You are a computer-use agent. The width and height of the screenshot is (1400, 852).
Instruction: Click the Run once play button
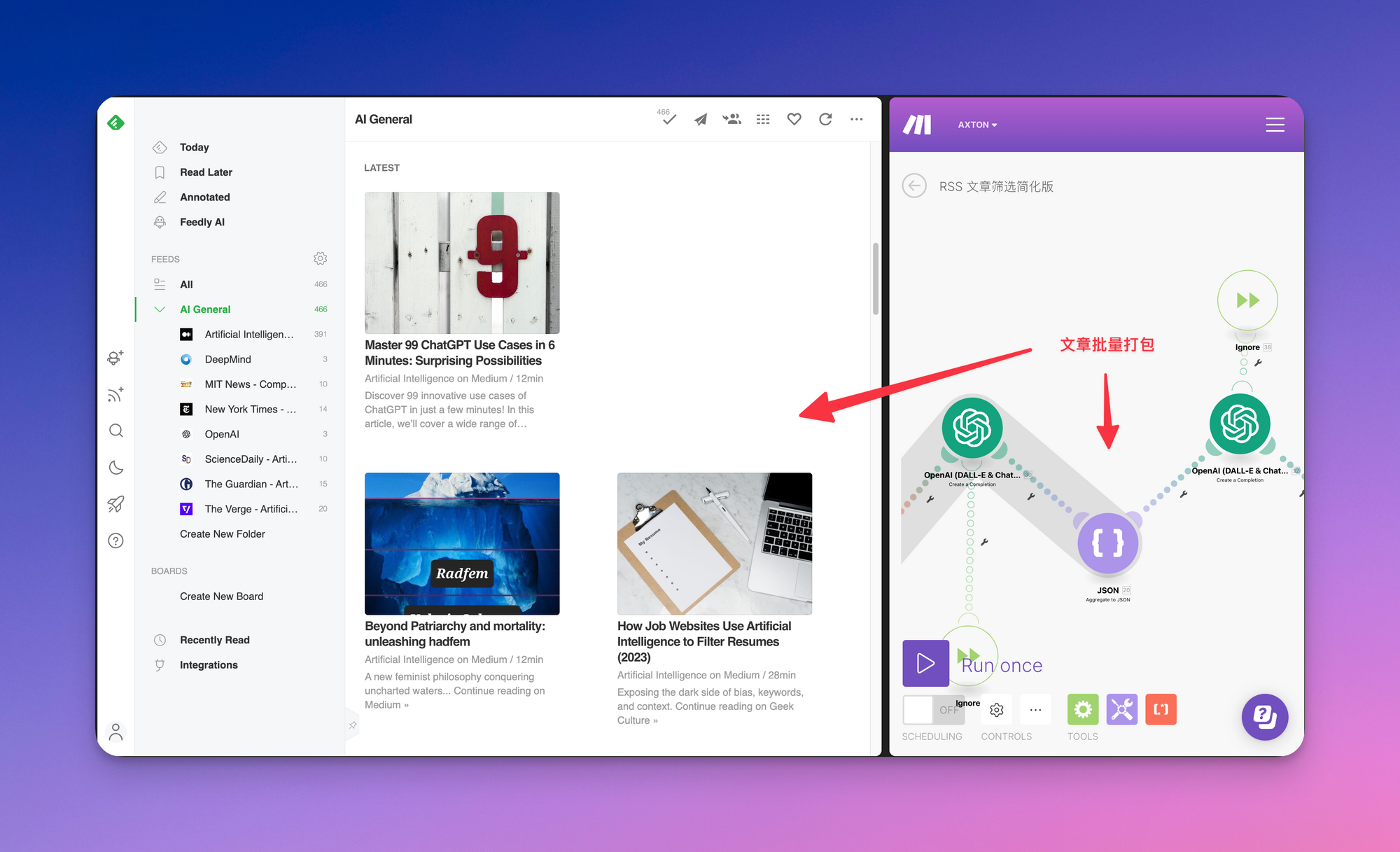(925, 663)
